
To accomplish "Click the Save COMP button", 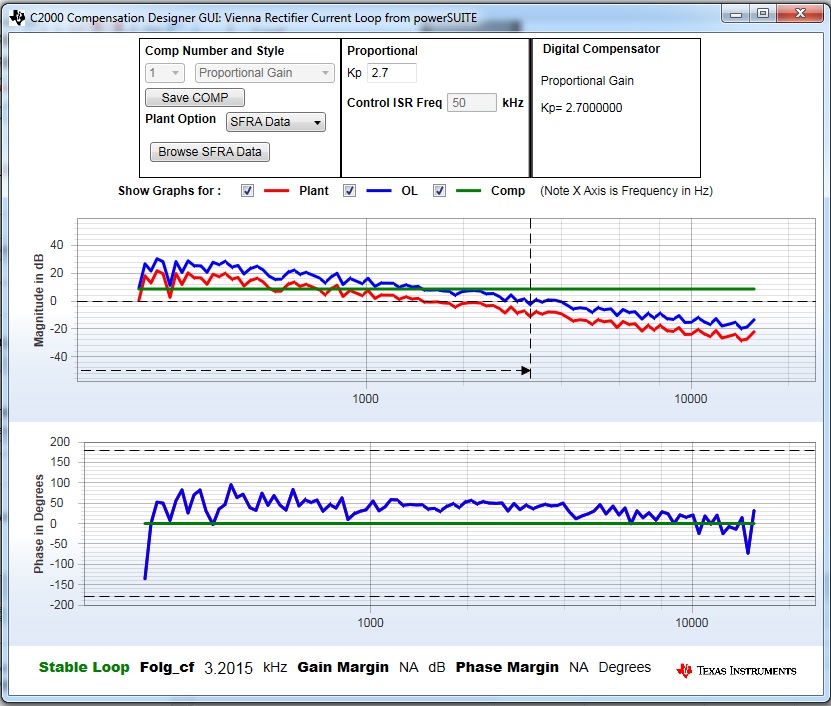I will (x=195, y=98).
